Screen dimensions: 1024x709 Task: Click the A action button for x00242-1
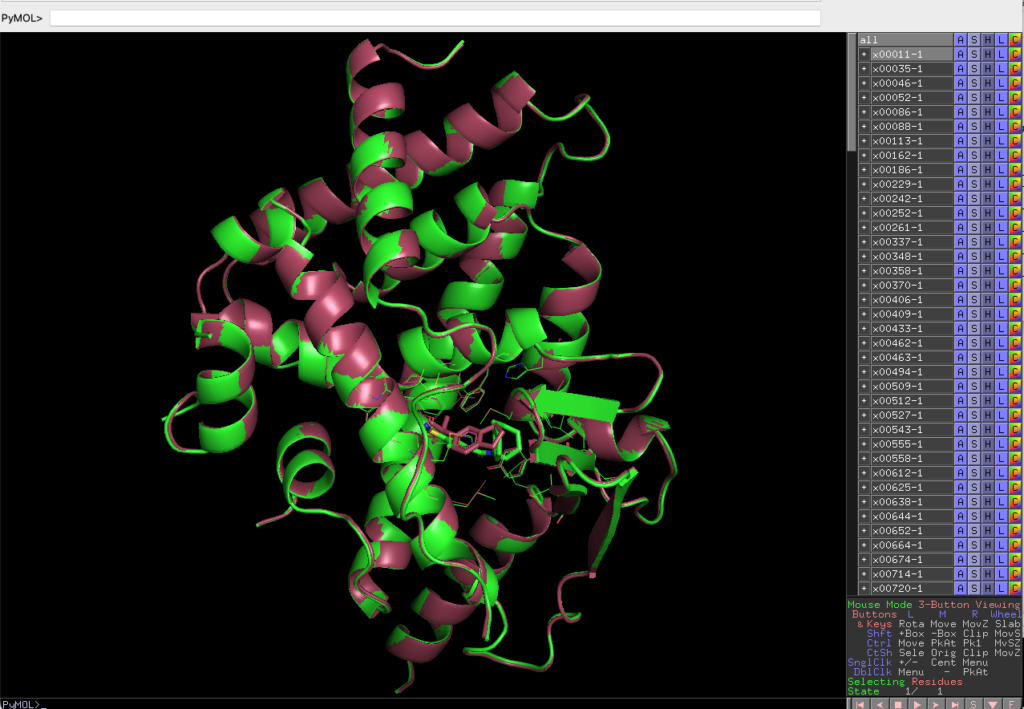pos(960,198)
